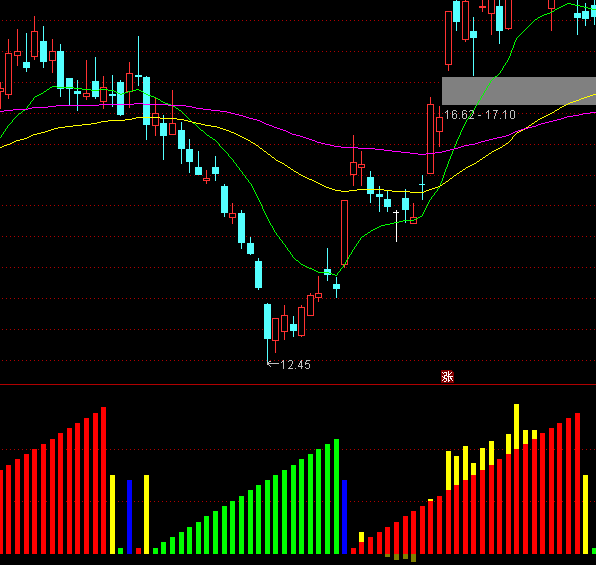Select the tall red candle left of 16.62 label
The image size is (596, 565).
point(430,136)
